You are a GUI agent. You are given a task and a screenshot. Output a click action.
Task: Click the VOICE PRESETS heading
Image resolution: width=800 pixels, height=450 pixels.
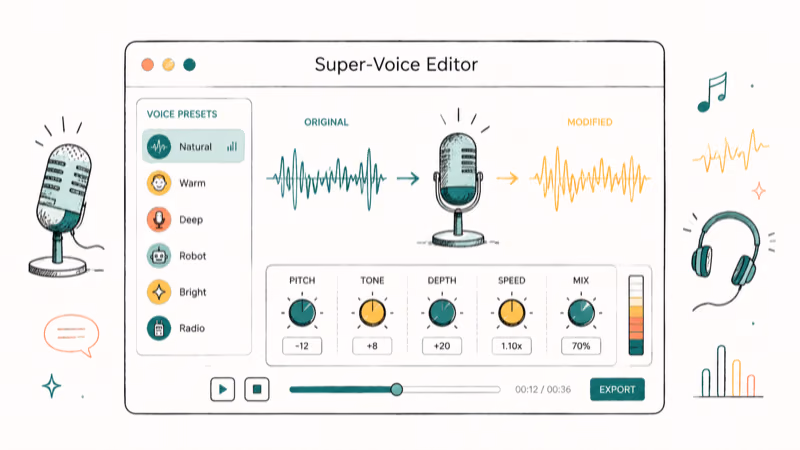(x=182, y=114)
